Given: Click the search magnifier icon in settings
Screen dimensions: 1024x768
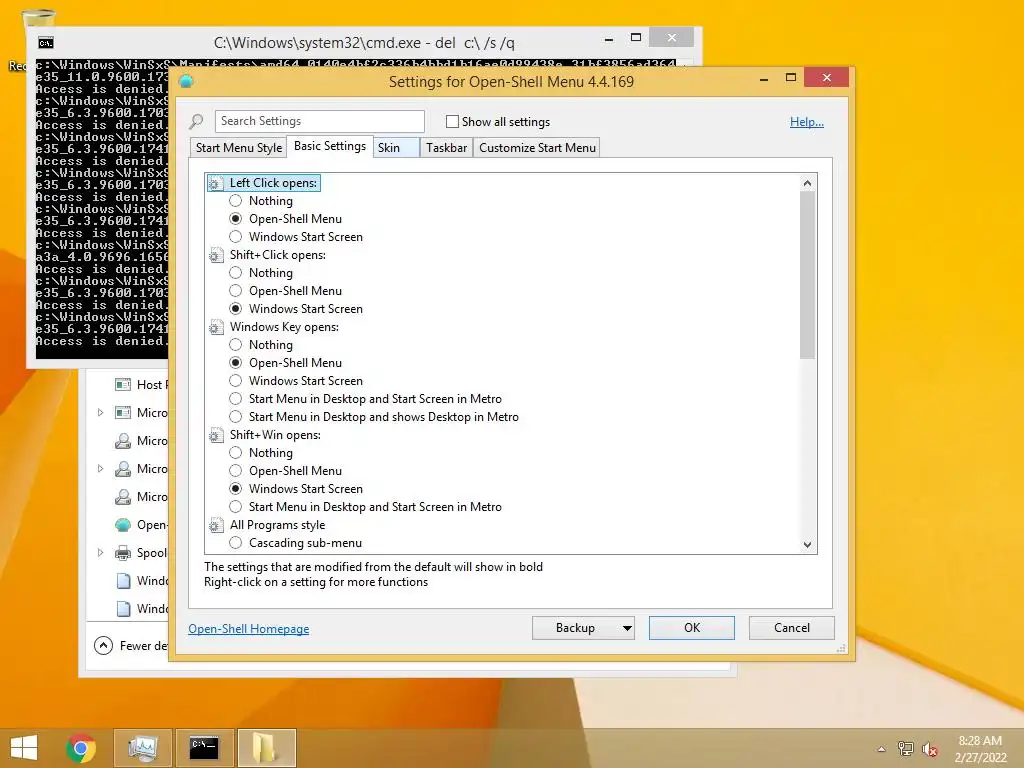Looking at the screenshot, I should coord(196,121).
